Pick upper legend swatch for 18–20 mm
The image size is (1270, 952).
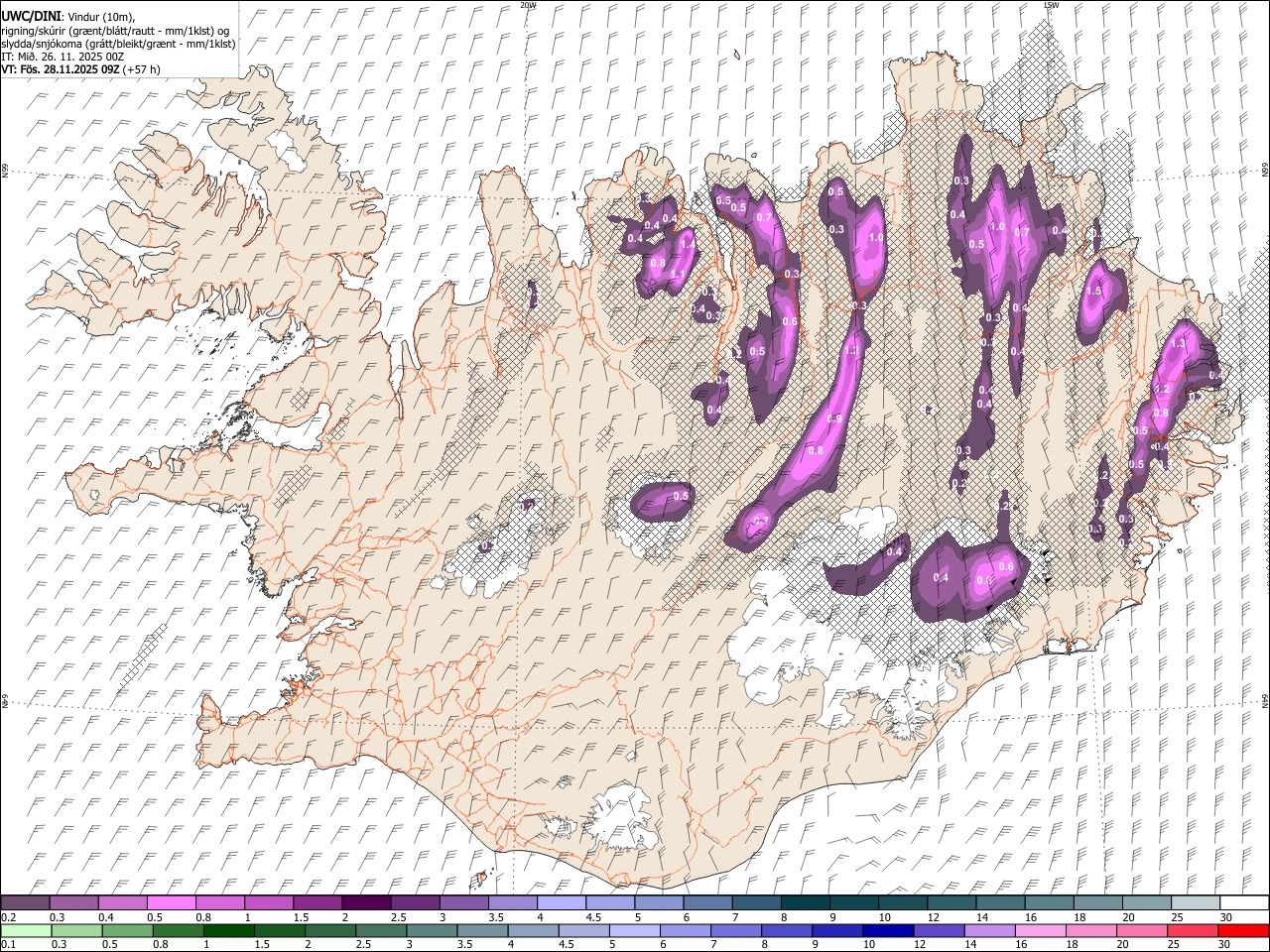(x=1097, y=903)
